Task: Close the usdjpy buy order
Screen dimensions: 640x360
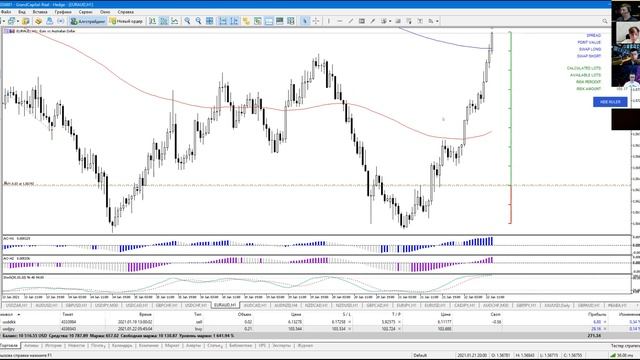Action: point(605,329)
